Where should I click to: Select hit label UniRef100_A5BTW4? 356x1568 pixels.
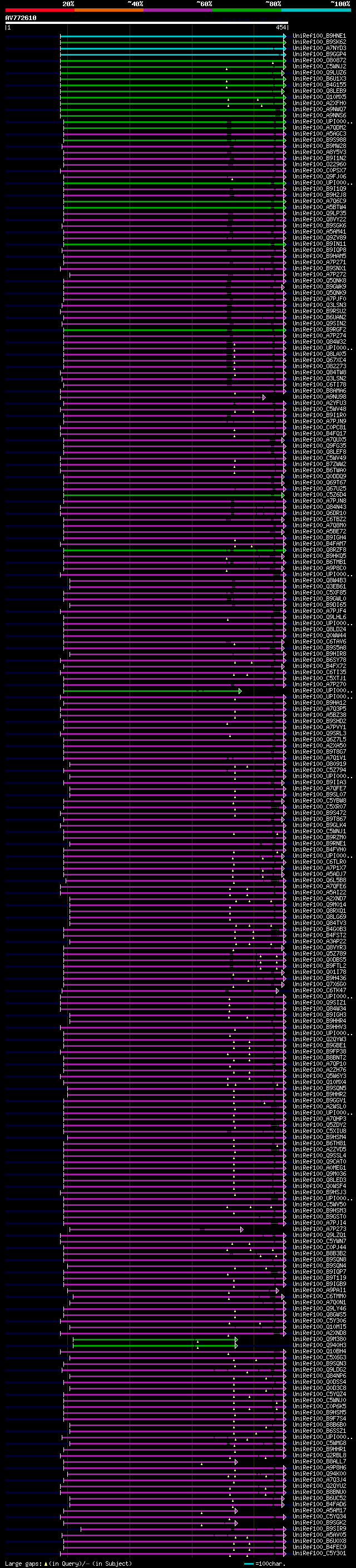[x=319, y=207]
